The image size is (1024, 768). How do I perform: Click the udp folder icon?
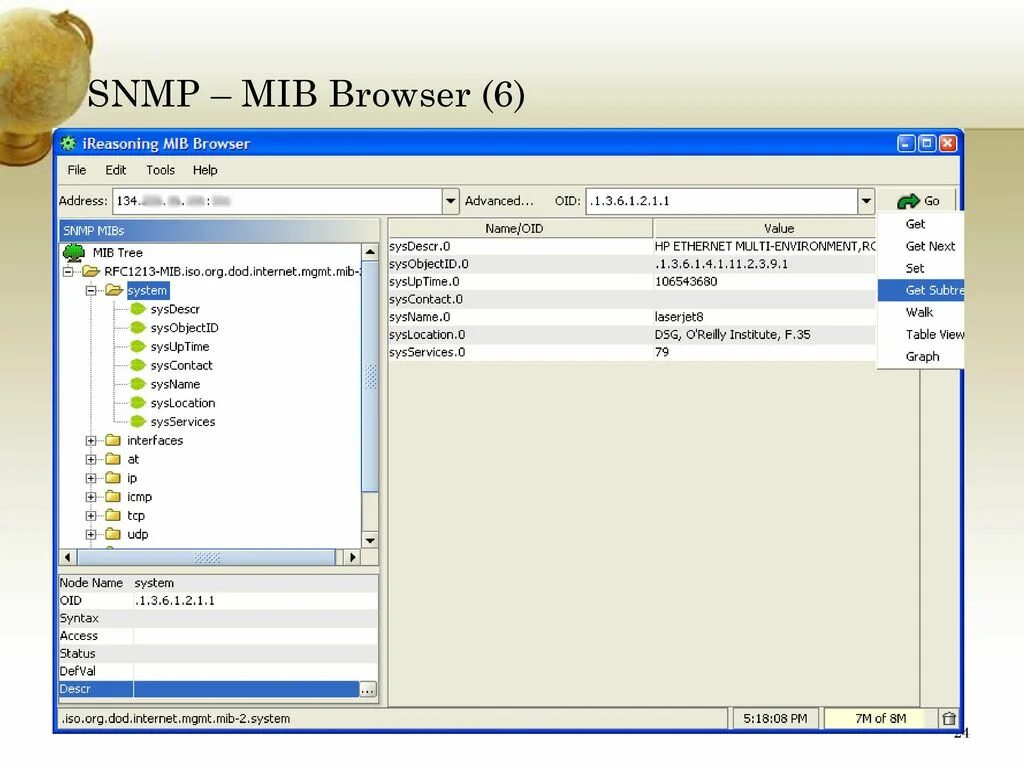[113, 534]
